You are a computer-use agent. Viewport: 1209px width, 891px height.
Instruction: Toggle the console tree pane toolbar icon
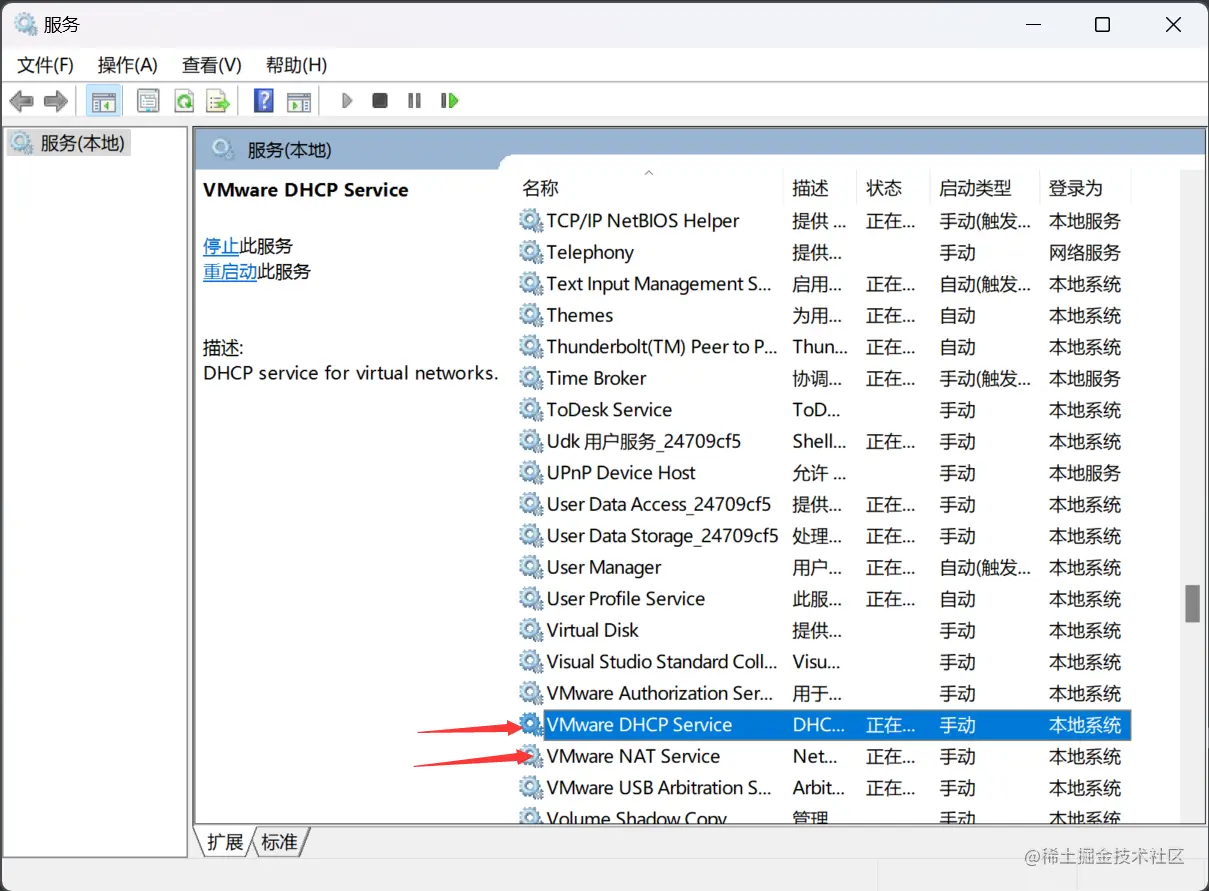103,101
